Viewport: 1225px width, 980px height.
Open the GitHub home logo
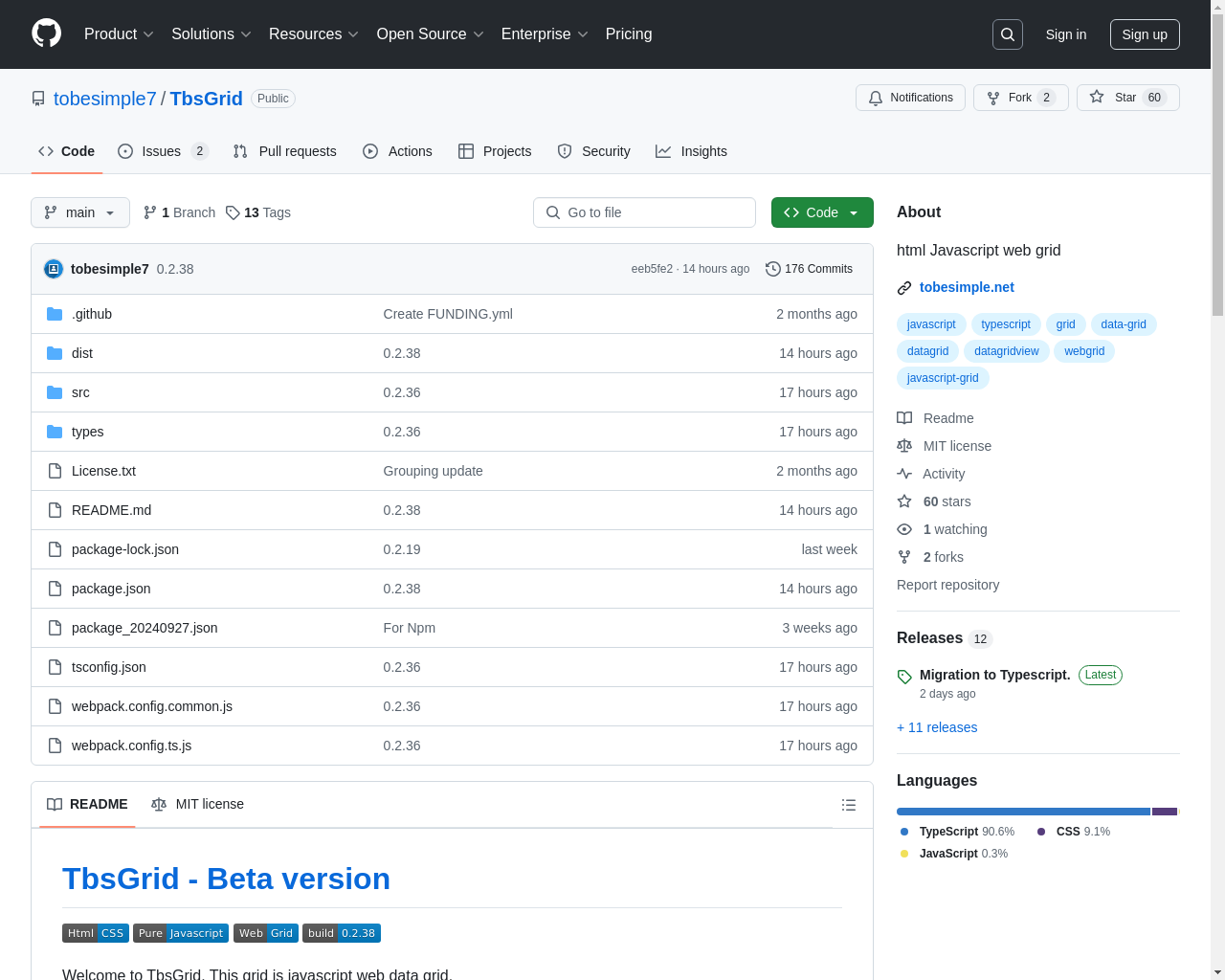pyautogui.click(x=47, y=33)
